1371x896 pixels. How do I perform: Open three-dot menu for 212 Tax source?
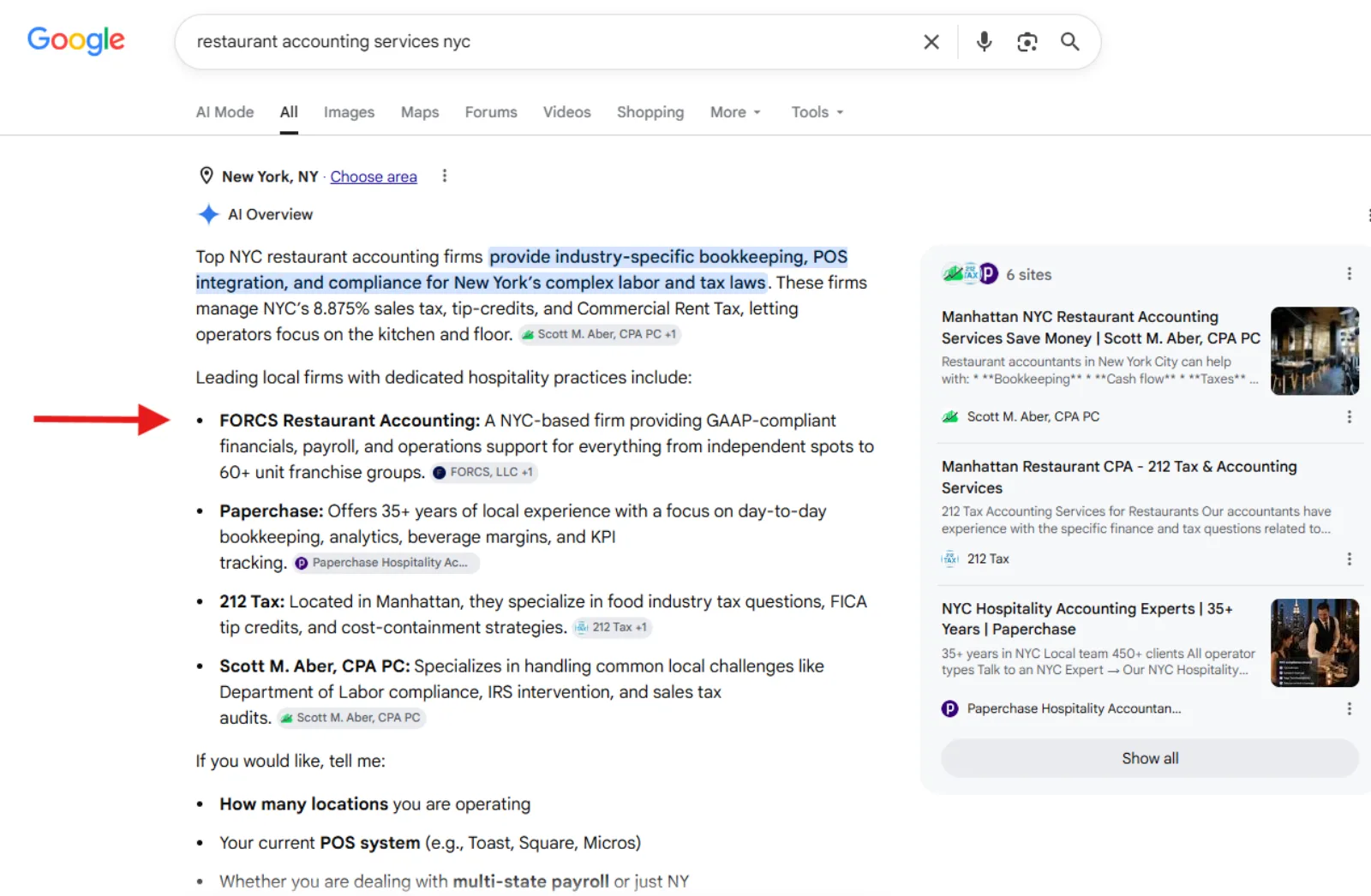[x=1349, y=559]
